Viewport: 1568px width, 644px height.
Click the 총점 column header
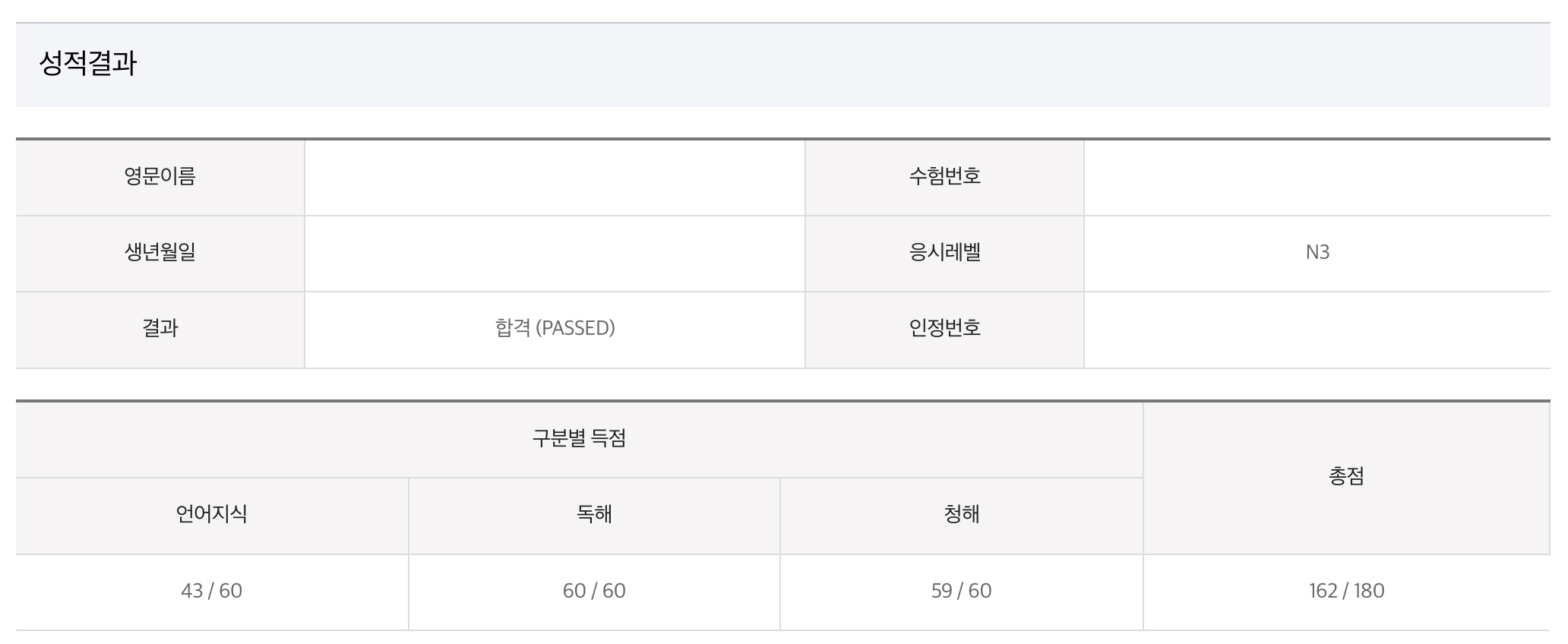[x=1346, y=476]
